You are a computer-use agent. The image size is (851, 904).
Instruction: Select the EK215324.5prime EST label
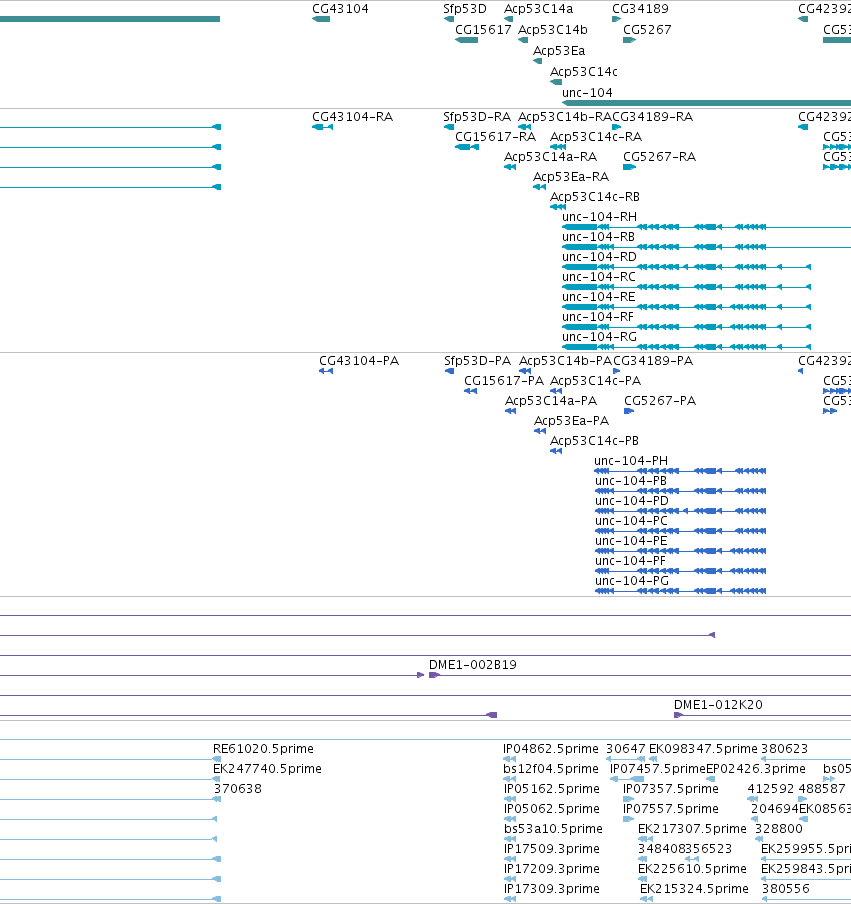point(694,888)
